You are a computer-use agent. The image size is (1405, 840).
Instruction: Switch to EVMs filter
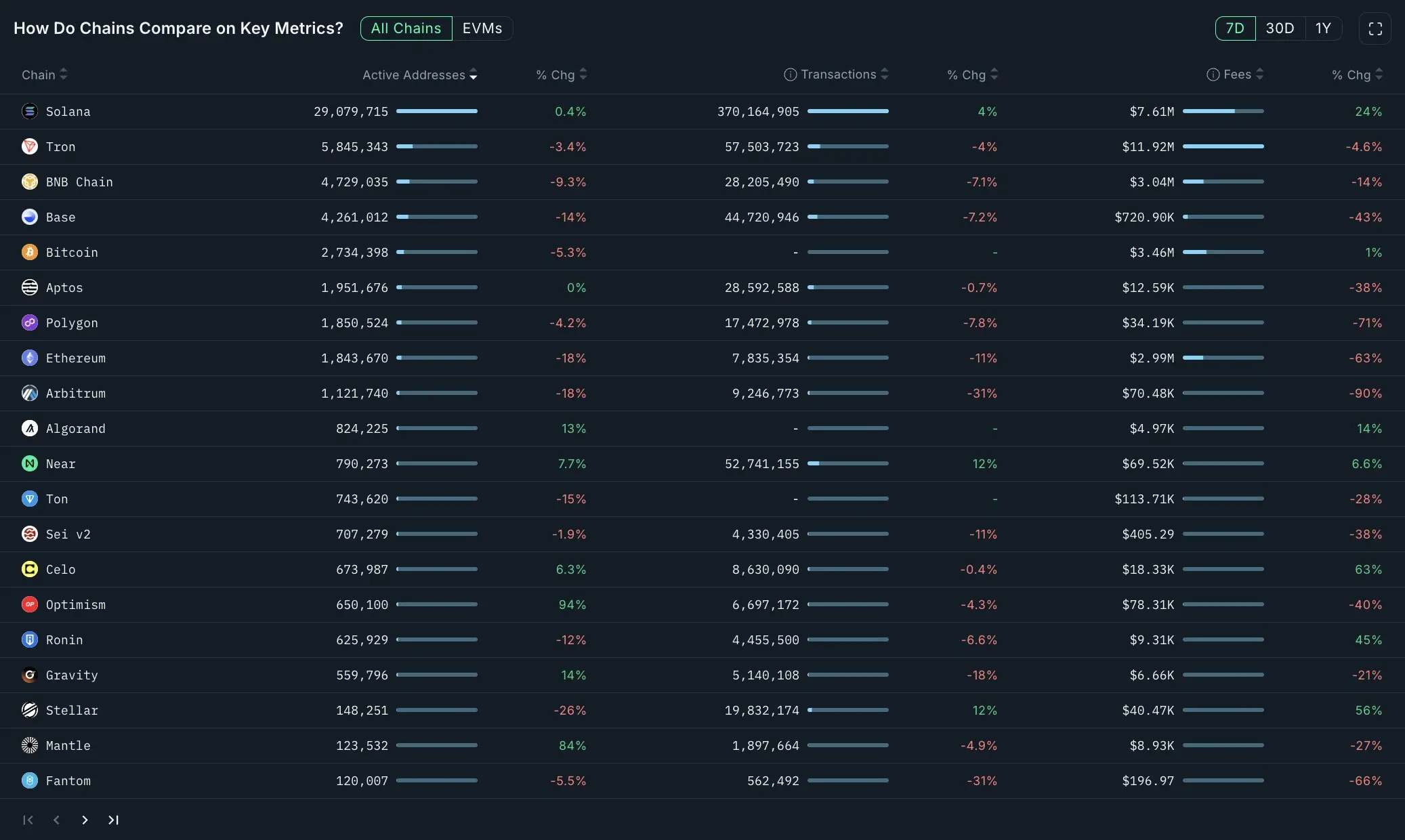point(482,28)
